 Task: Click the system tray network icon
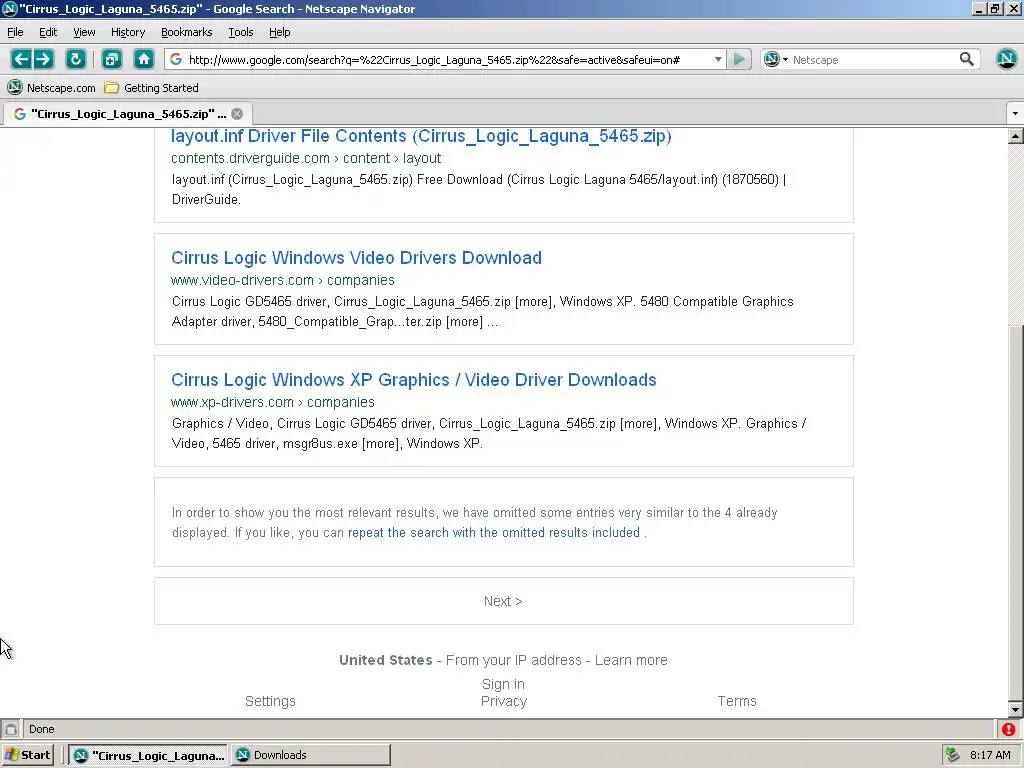tap(953, 755)
